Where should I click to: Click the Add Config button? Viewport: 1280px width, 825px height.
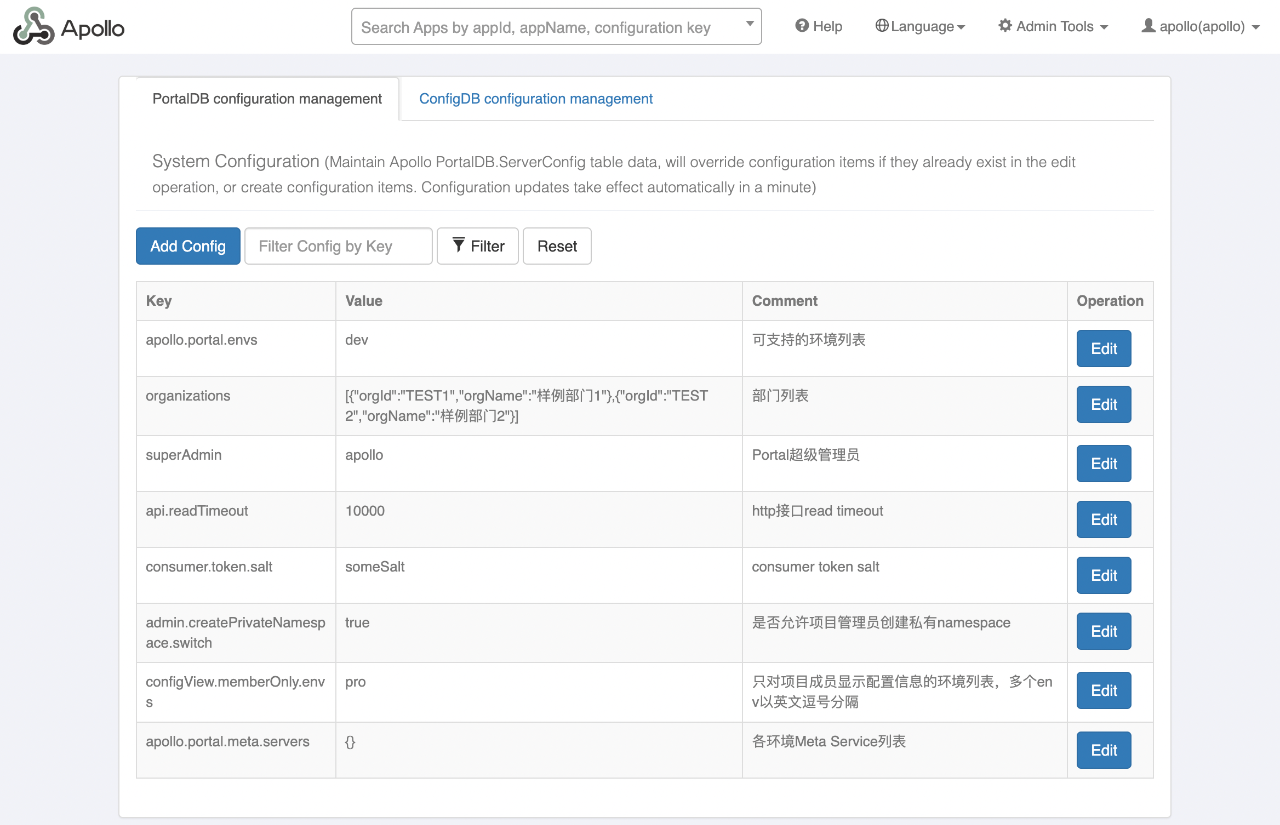pos(188,246)
